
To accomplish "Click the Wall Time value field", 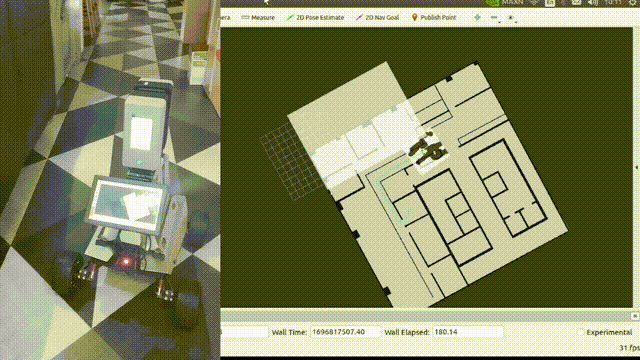I will pos(345,332).
